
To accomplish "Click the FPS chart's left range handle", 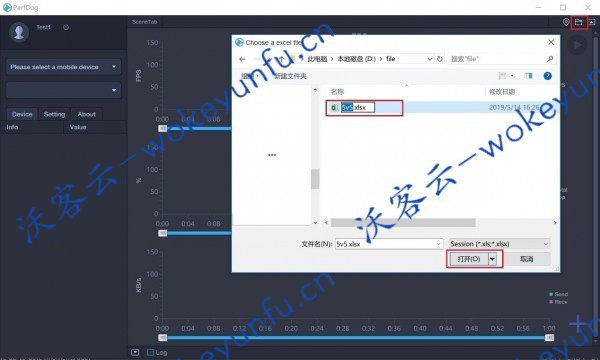I will tap(163, 128).
